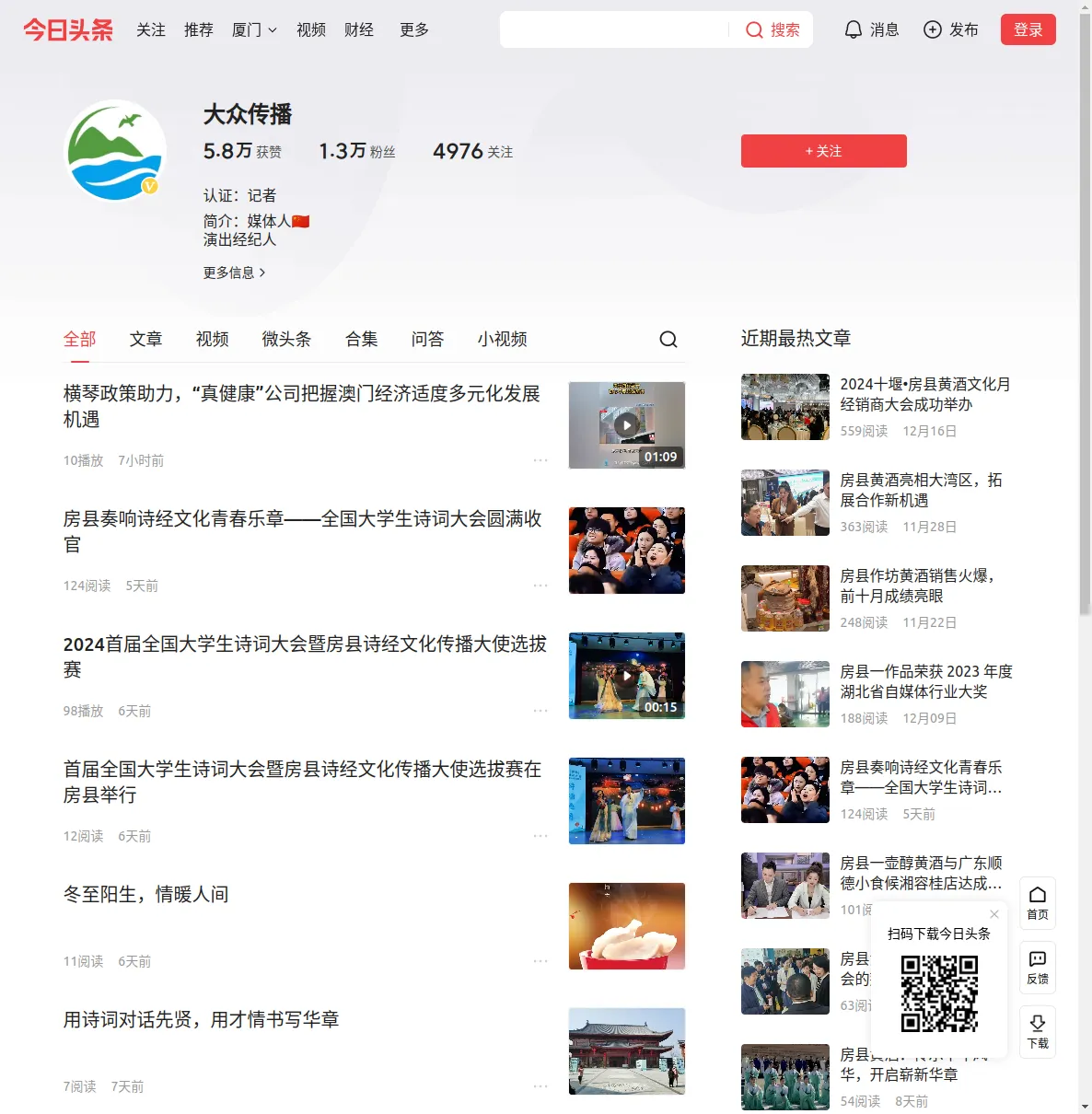Open 4976 关注 following count
Screen dimensions: 1092x1114
coord(473,151)
